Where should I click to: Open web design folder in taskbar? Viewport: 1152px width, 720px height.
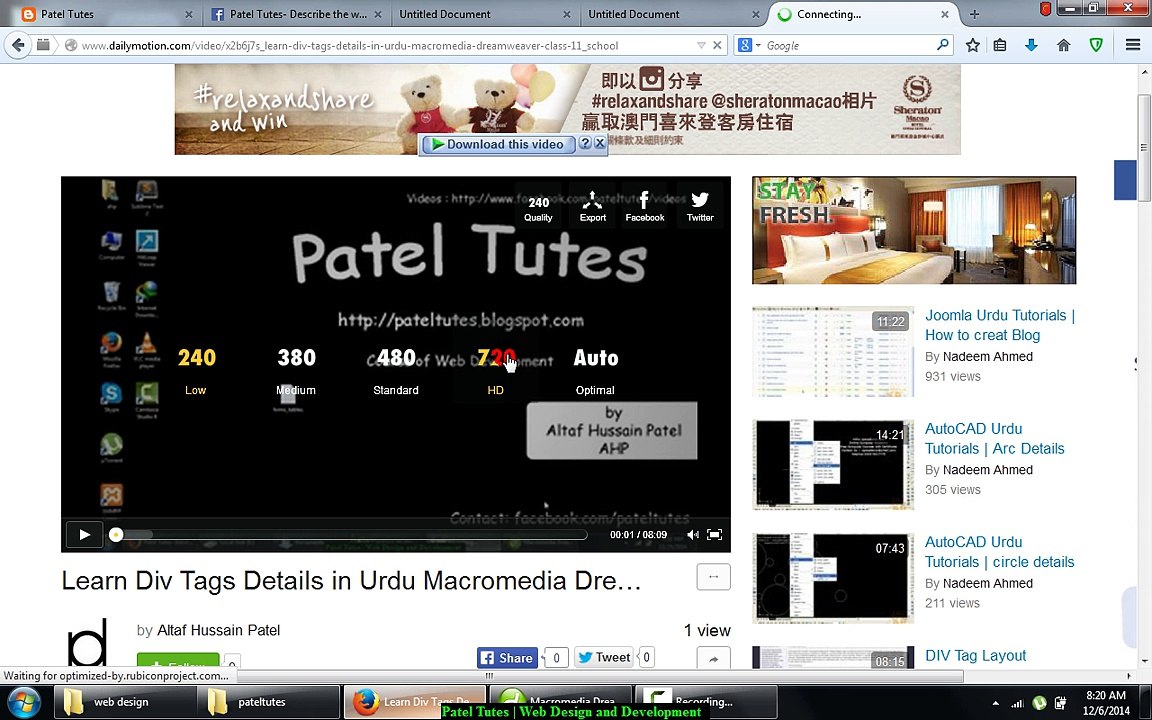[125, 702]
